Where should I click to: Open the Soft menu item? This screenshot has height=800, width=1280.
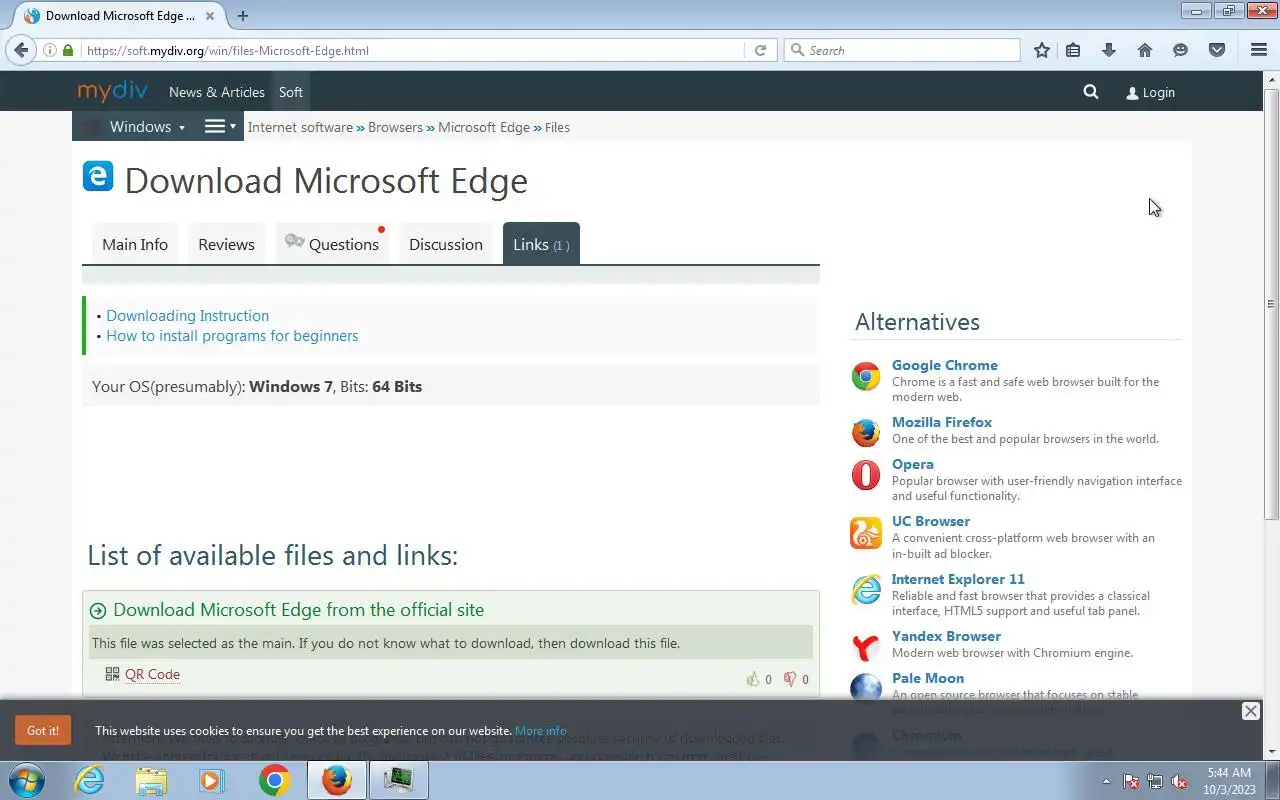291,92
